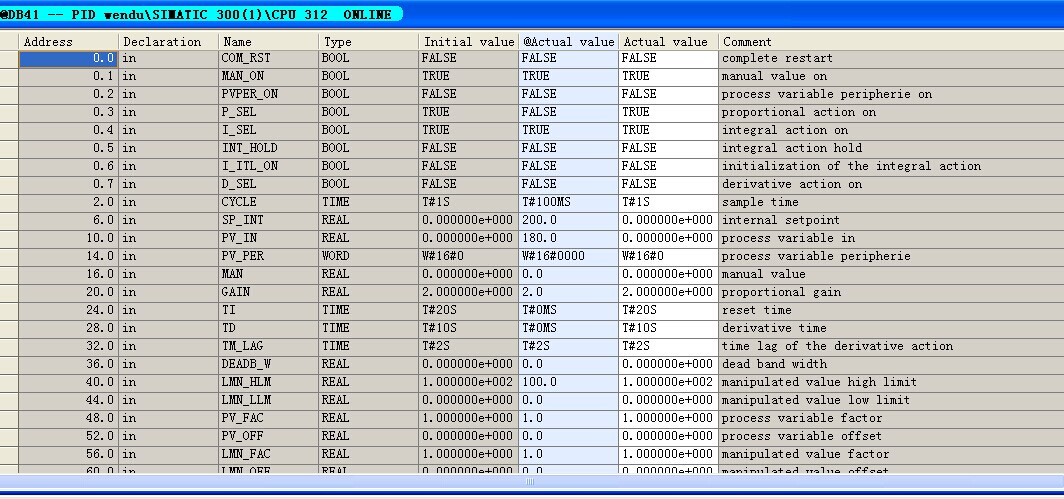
Task: Click the comment 'reset time'
Action: pos(757,310)
